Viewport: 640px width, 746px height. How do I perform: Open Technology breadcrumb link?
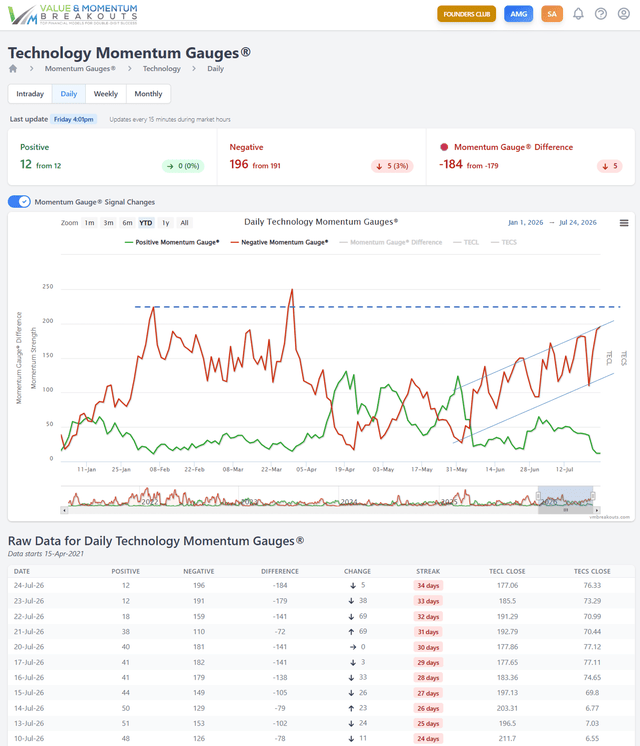pyautogui.click(x=162, y=69)
